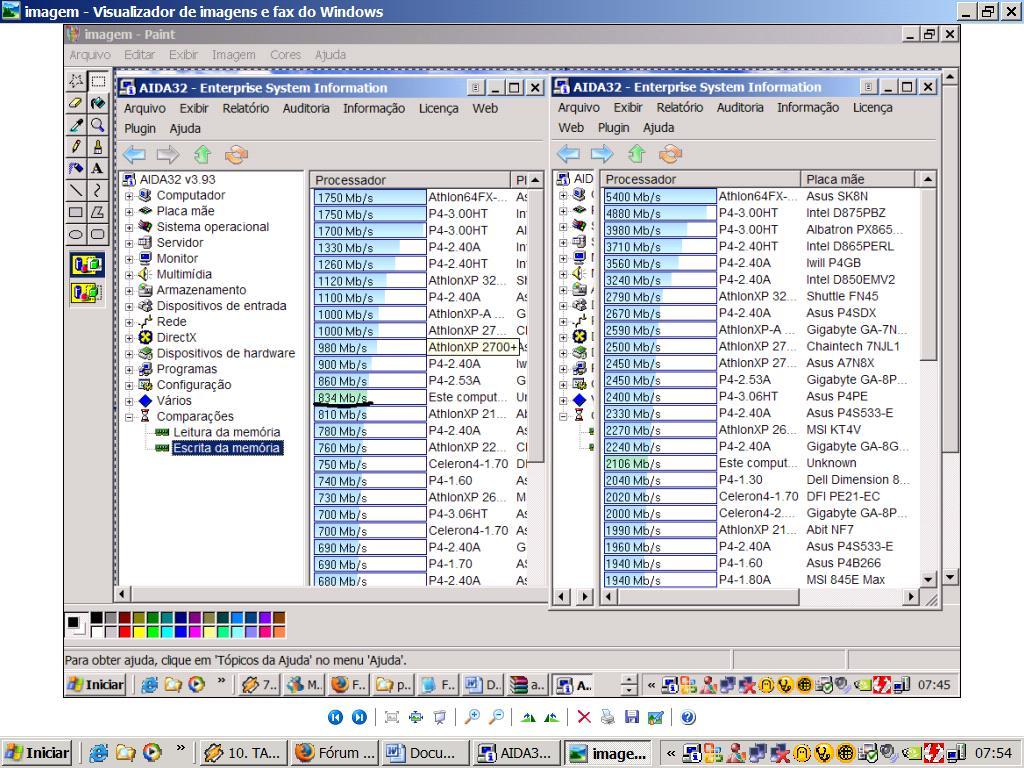Expand the Sistema operacional tree node
Viewport: 1024px width, 768px height.
click(129, 227)
